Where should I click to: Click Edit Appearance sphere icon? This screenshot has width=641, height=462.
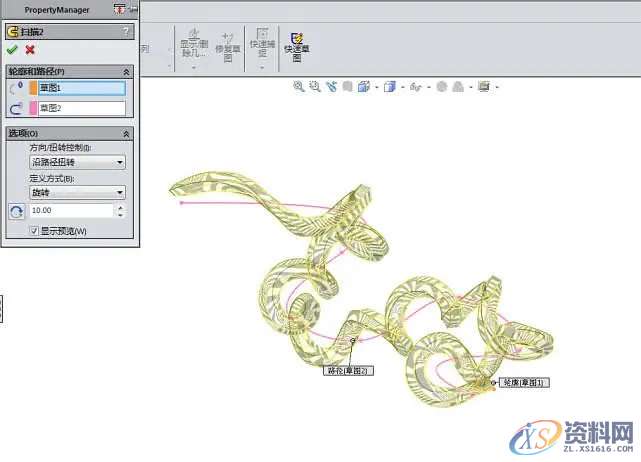pyautogui.click(x=442, y=86)
